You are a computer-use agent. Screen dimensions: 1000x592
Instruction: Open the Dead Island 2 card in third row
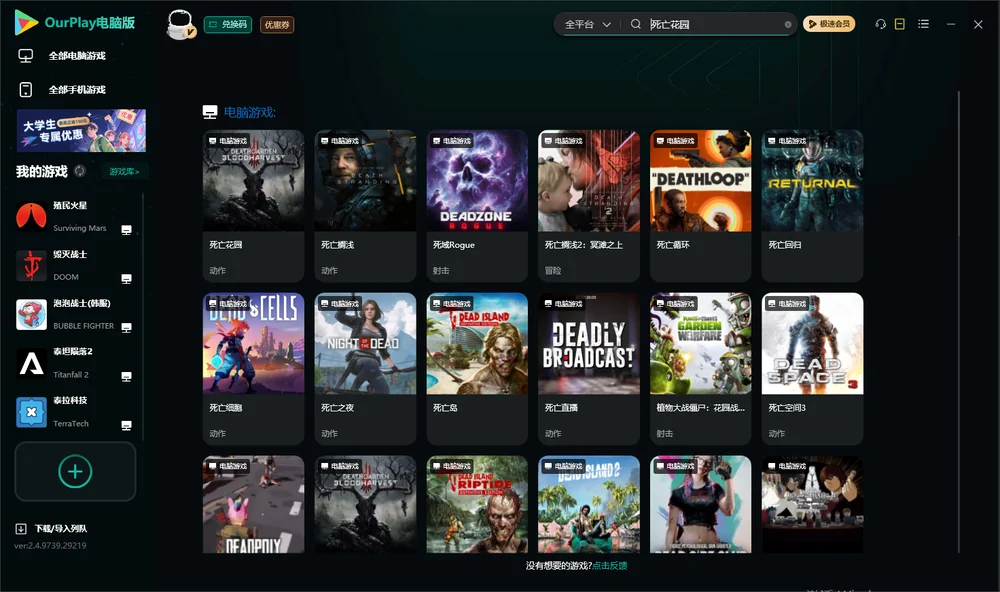pos(589,504)
